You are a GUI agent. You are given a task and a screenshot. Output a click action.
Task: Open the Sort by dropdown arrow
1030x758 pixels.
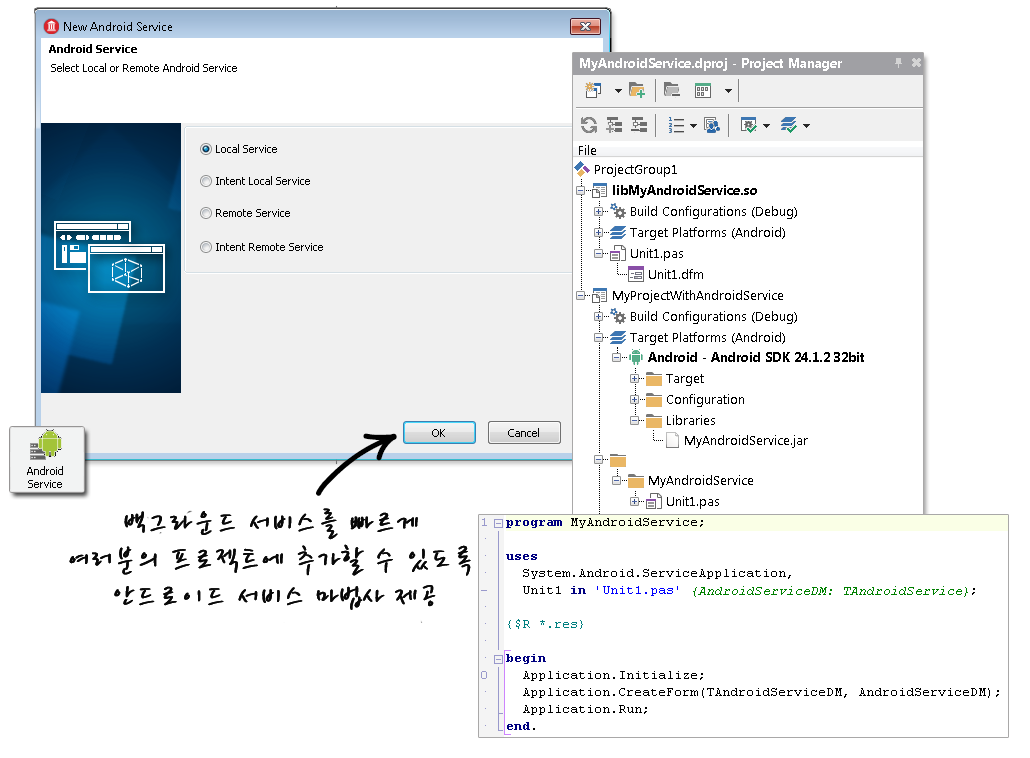(694, 125)
